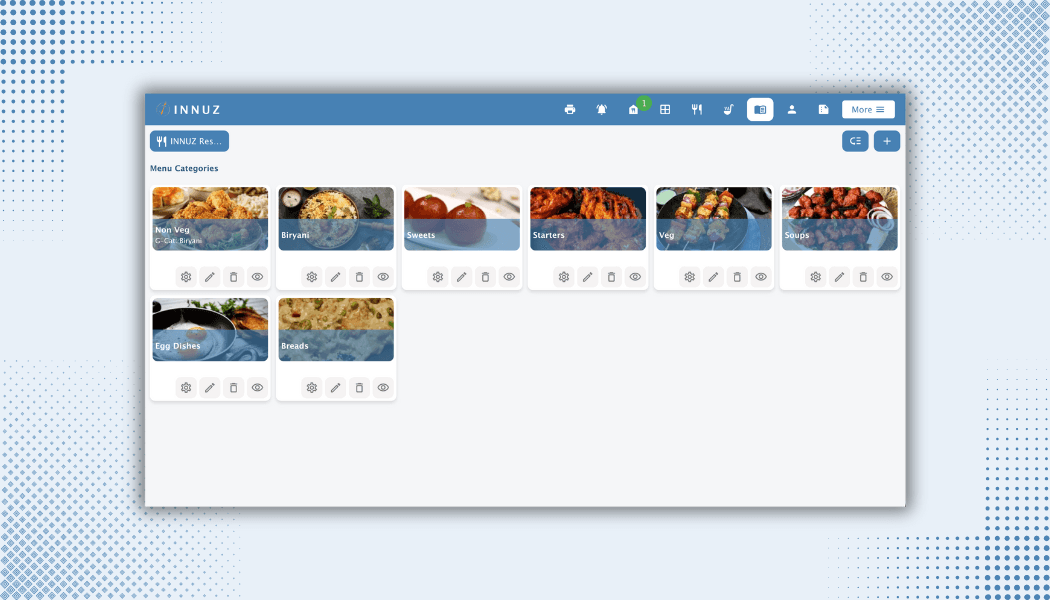Edit the Starters category with pencil icon
Image resolution: width=1050 pixels, height=600 pixels.
pos(588,277)
